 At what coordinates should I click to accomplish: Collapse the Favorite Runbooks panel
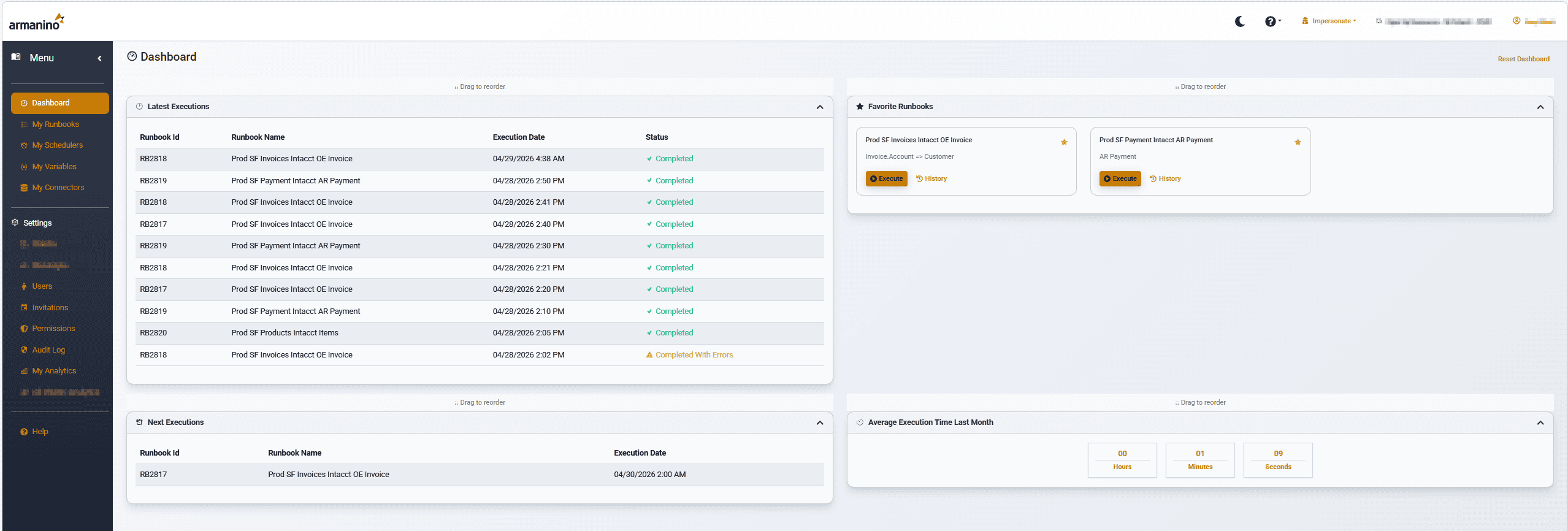[1540, 107]
